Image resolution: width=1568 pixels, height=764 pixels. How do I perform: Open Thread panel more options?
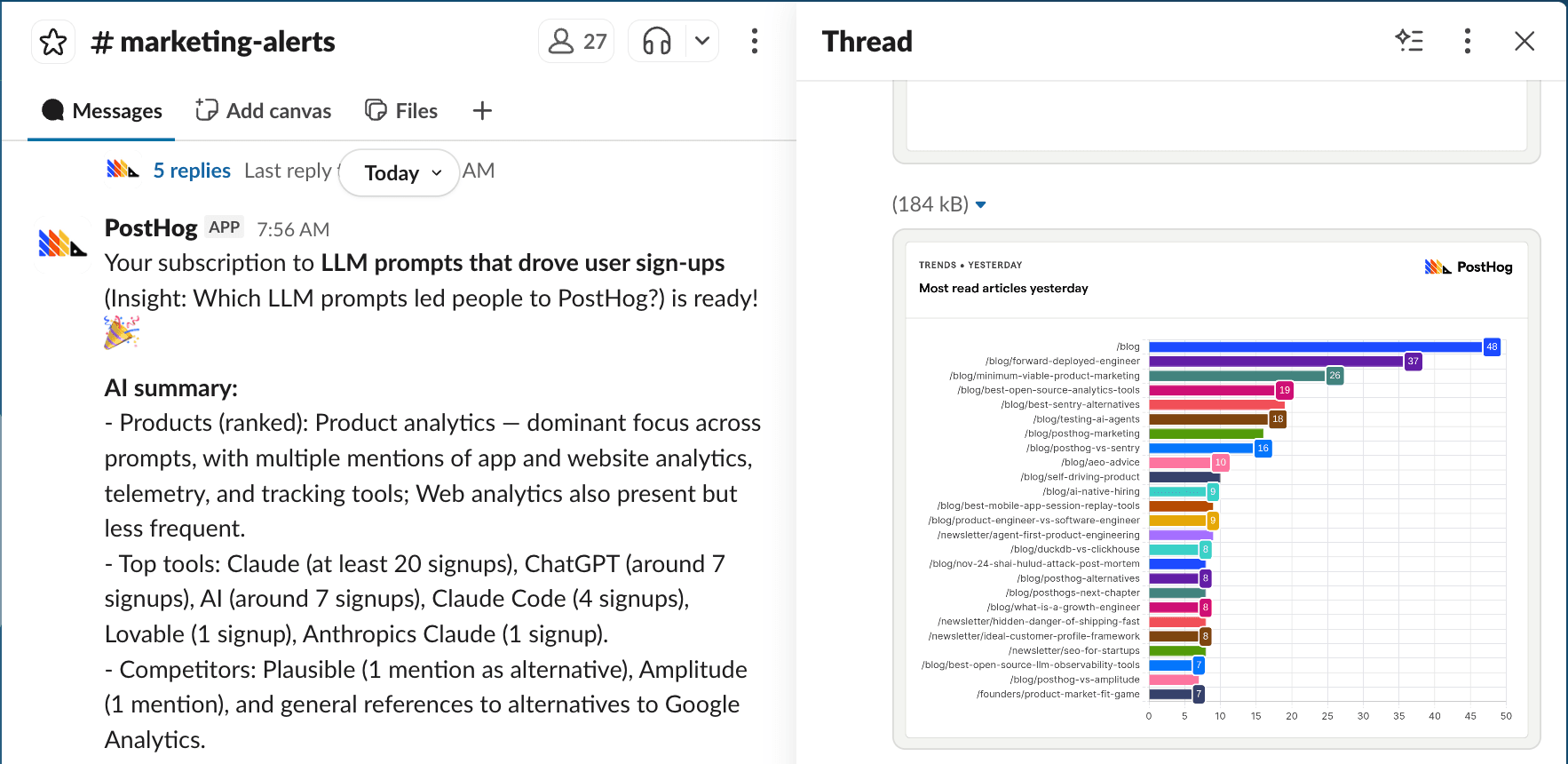[x=1467, y=41]
